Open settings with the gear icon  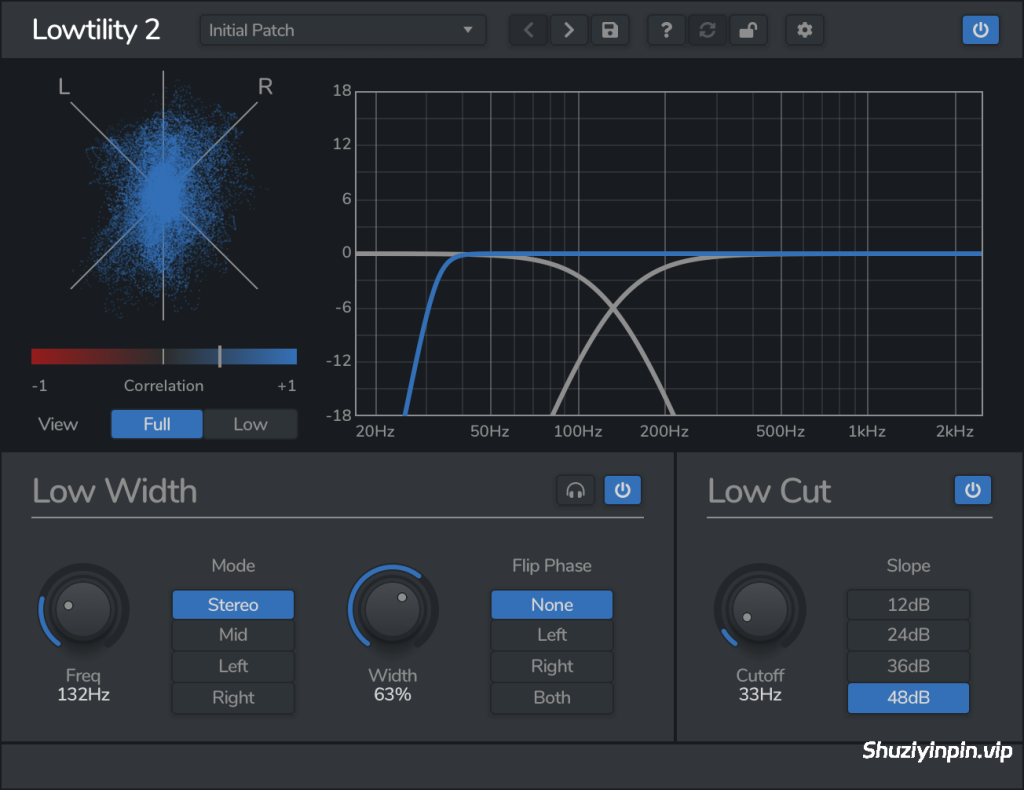(x=805, y=30)
